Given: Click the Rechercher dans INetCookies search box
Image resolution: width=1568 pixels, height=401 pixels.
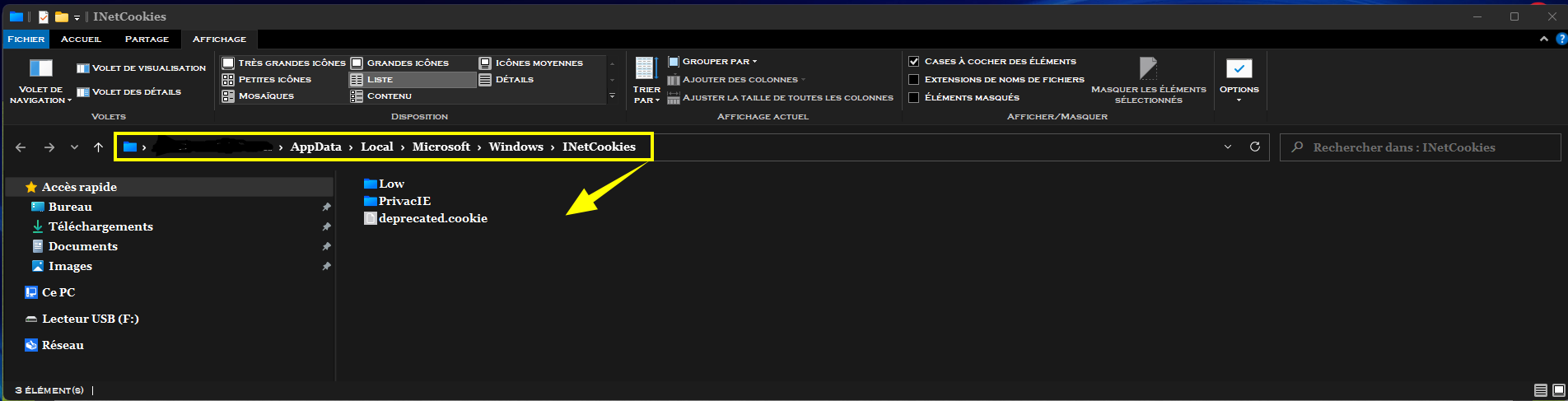Looking at the screenshot, I should [1421, 147].
